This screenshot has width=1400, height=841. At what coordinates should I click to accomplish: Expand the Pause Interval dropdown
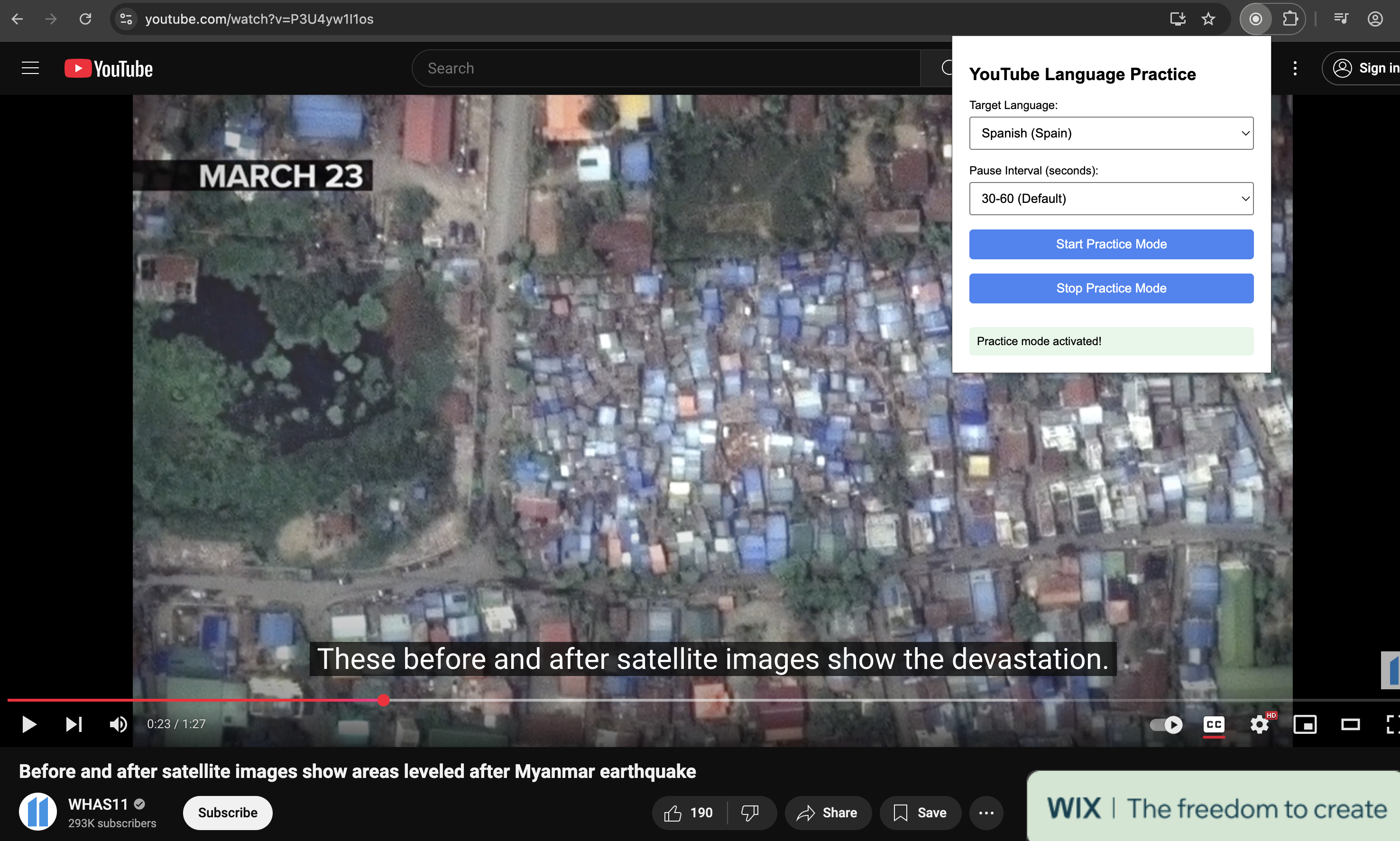1111,198
